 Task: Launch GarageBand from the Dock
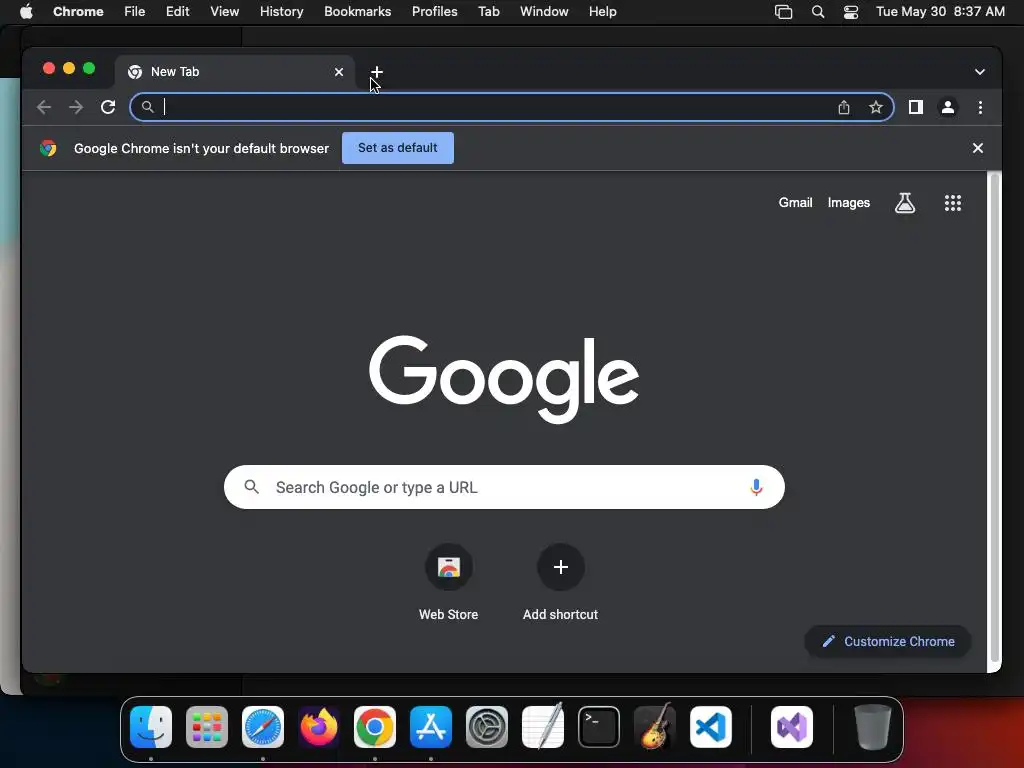pyautogui.click(x=655, y=726)
